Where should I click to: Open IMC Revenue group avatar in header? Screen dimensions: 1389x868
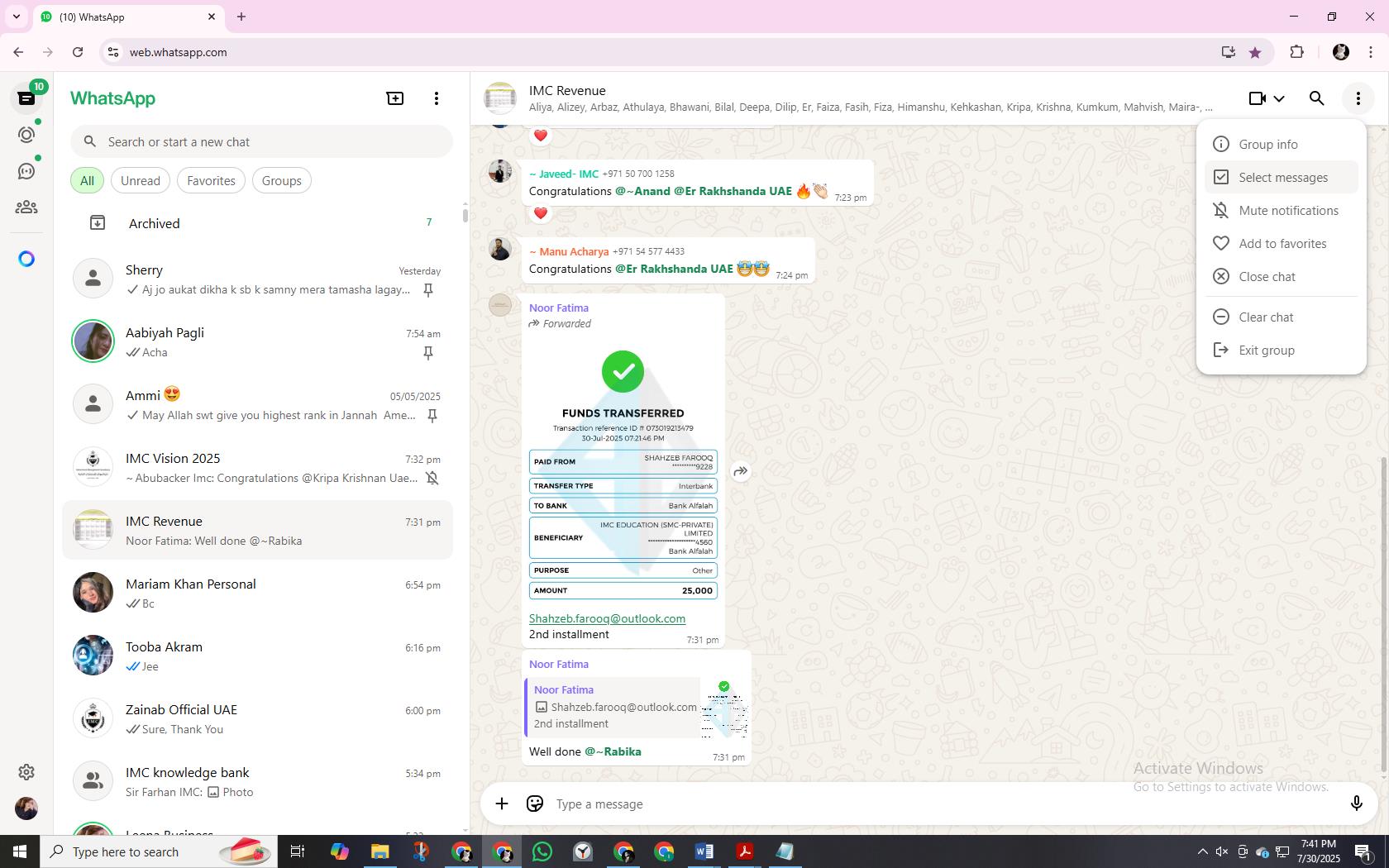pyautogui.click(x=500, y=98)
